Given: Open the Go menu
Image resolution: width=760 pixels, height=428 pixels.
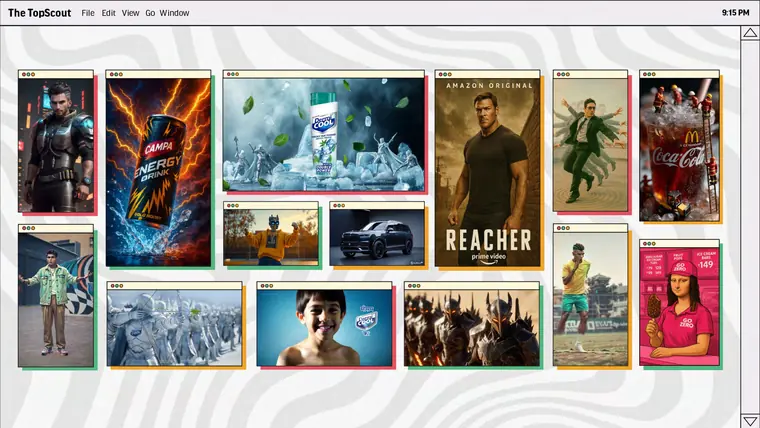Looking at the screenshot, I should 150,13.
